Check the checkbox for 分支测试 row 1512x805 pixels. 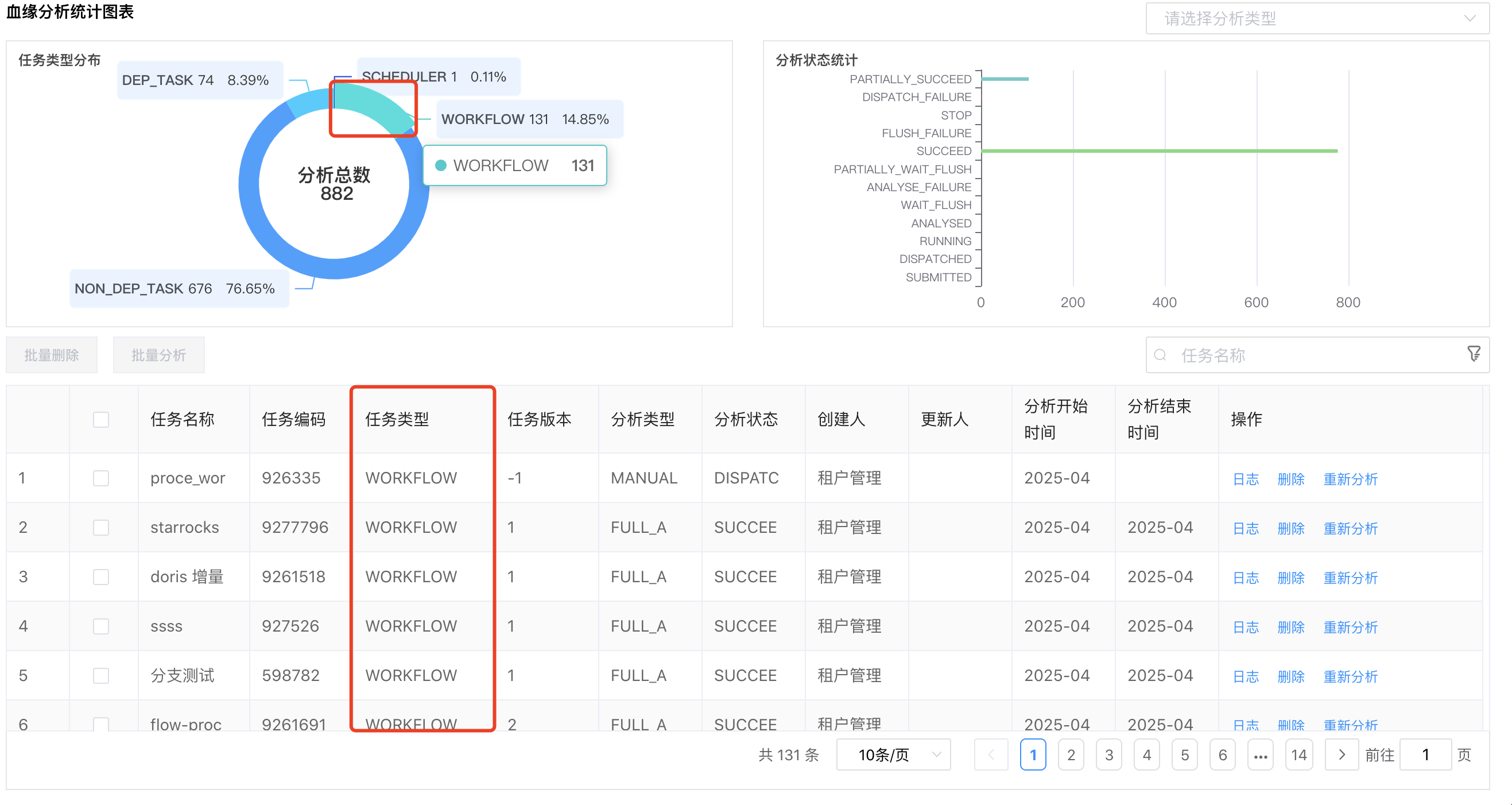pos(101,675)
